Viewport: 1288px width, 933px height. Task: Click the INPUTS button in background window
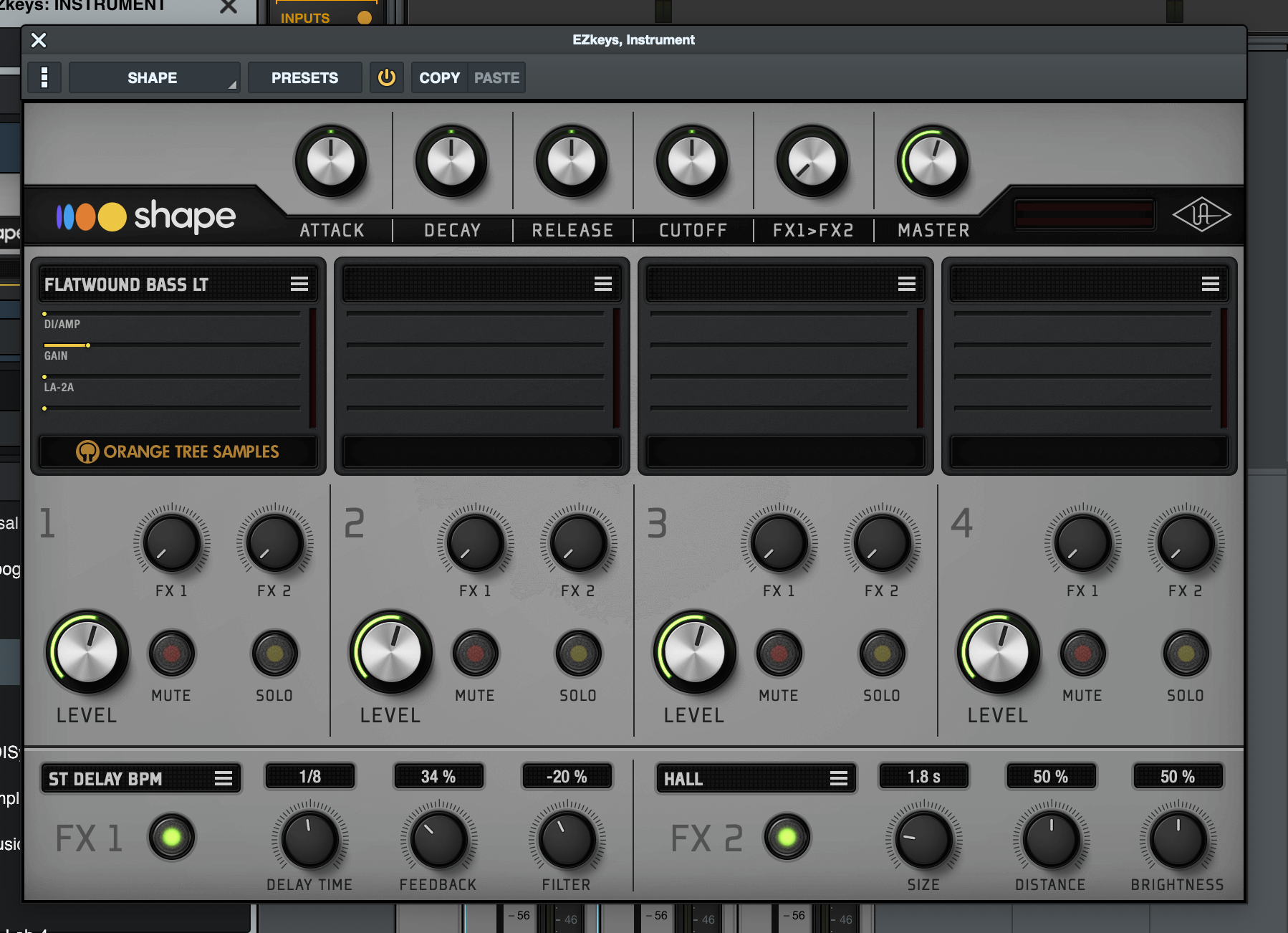click(x=326, y=16)
